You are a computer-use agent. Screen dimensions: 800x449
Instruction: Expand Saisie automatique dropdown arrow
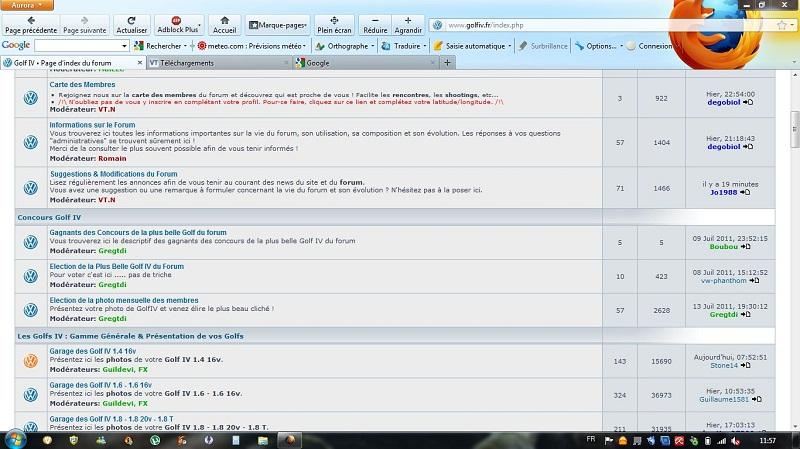click(x=509, y=46)
